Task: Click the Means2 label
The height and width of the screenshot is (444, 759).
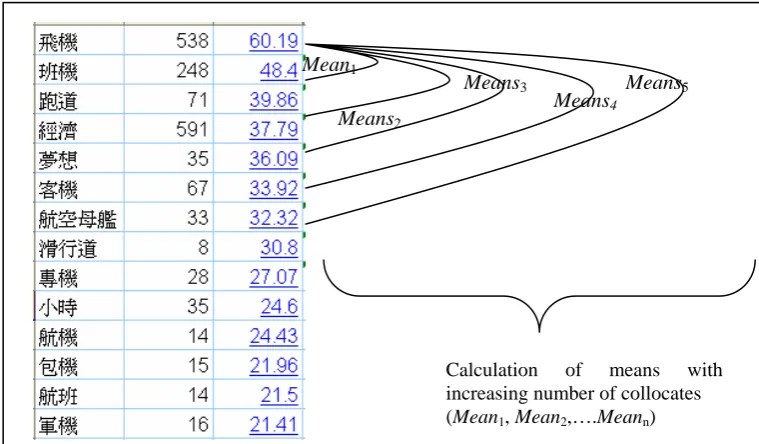Action: coord(369,119)
